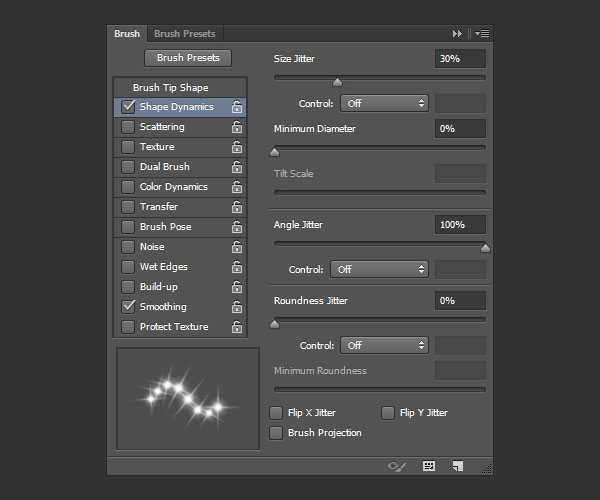Toggle the lock icon for Brush Pose
The image size is (600, 500).
(237, 227)
